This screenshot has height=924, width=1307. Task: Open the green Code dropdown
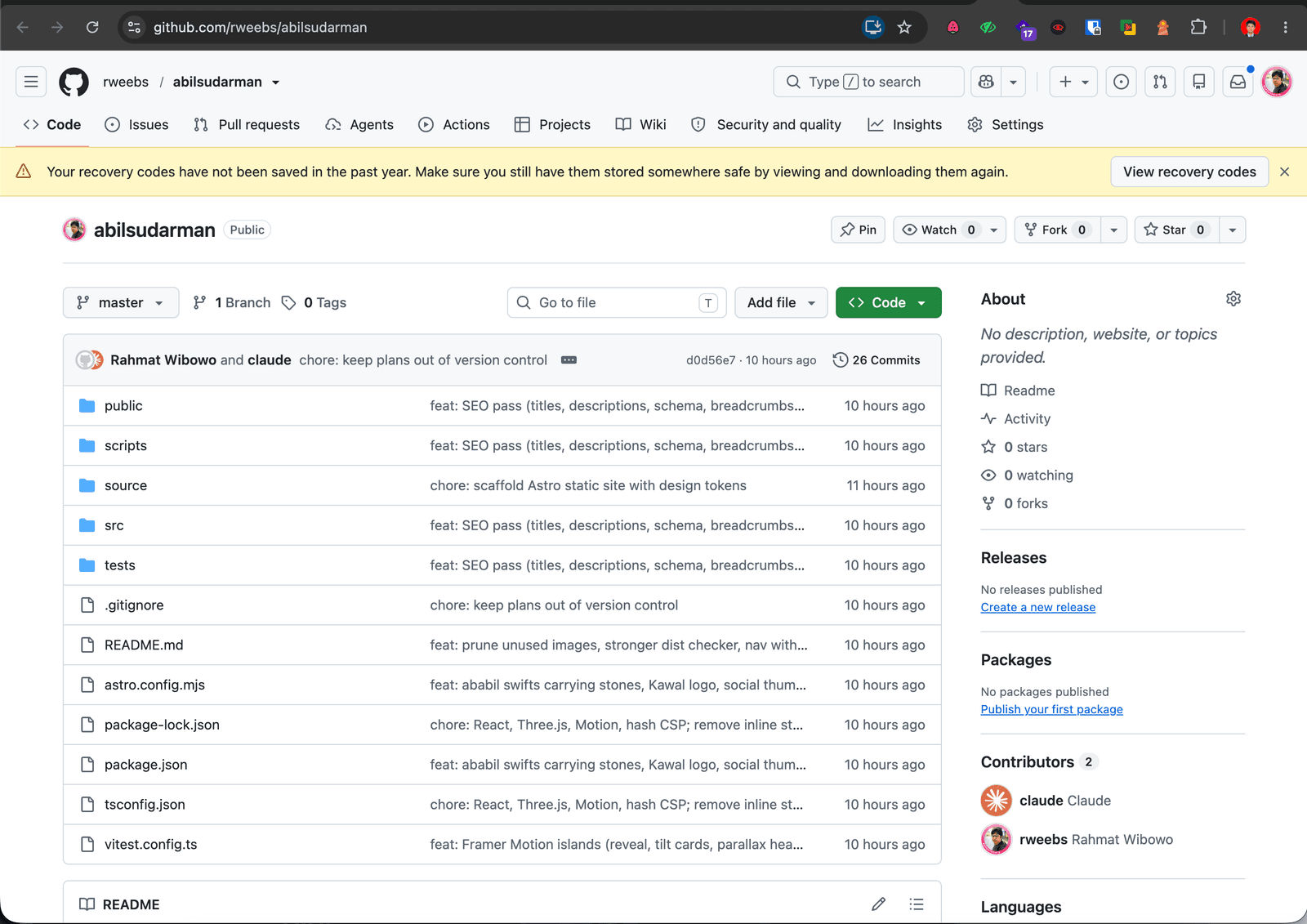click(889, 302)
